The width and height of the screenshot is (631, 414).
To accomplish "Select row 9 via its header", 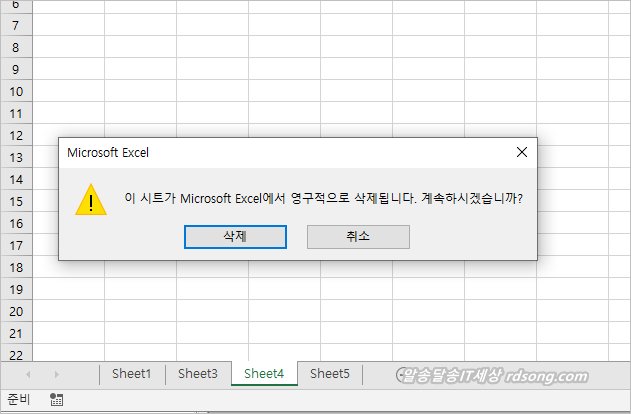I will tap(15, 69).
